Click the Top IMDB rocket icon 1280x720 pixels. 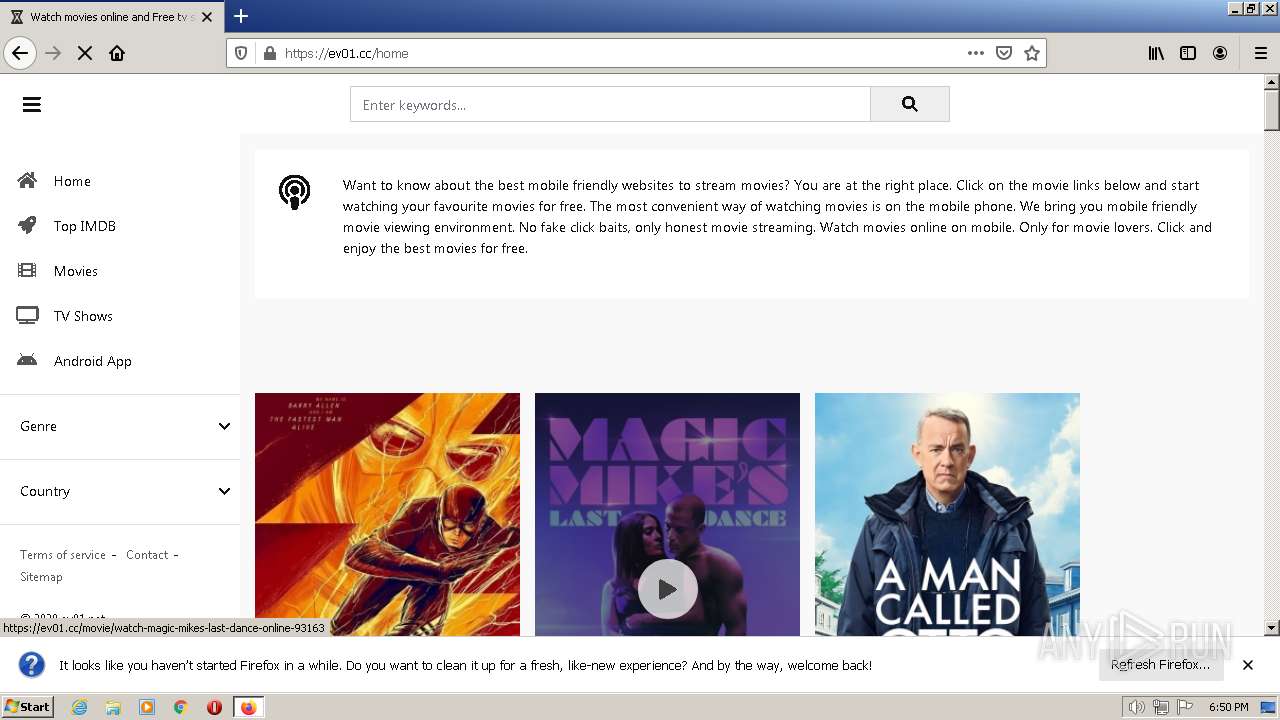27,226
